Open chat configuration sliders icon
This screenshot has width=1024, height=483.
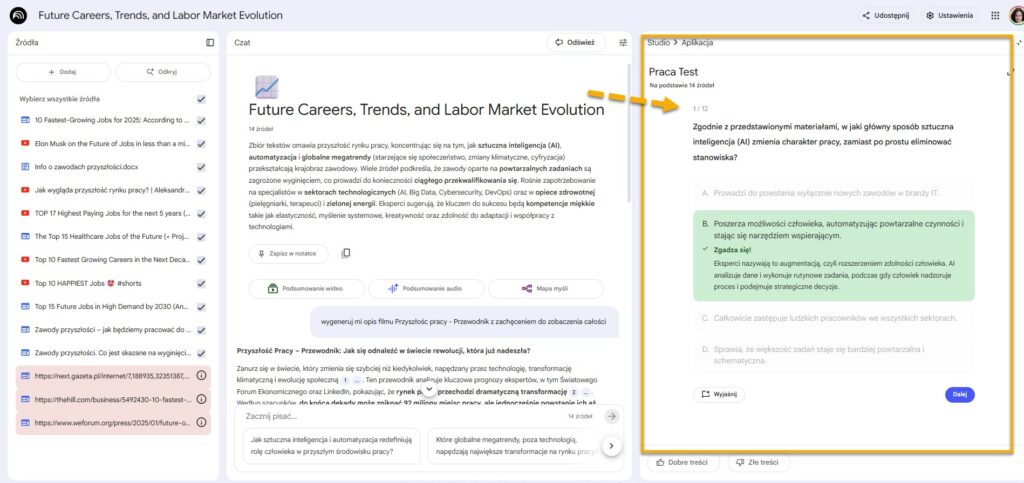click(x=623, y=43)
